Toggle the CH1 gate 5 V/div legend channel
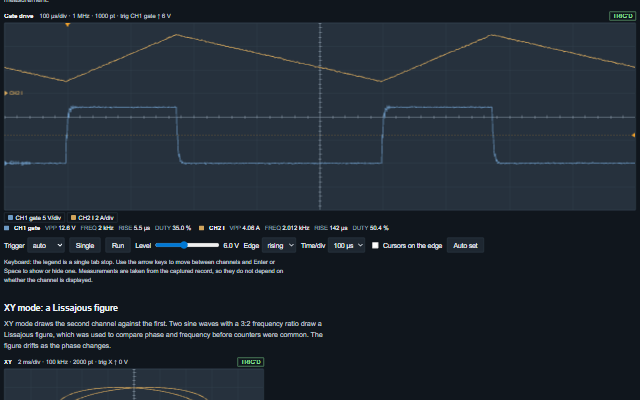The image size is (640, 400). point(35,218)
